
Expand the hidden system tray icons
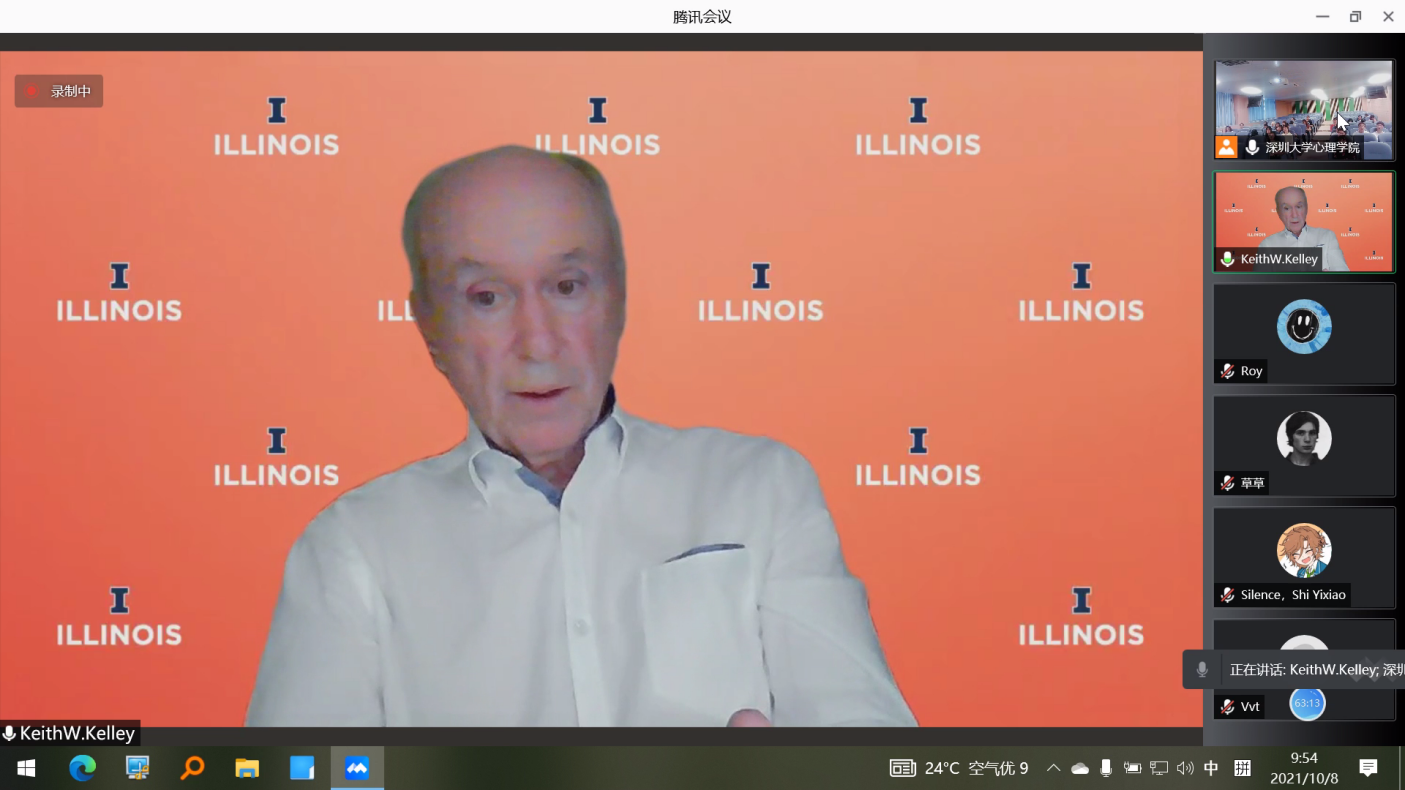tap(1053, 768)
